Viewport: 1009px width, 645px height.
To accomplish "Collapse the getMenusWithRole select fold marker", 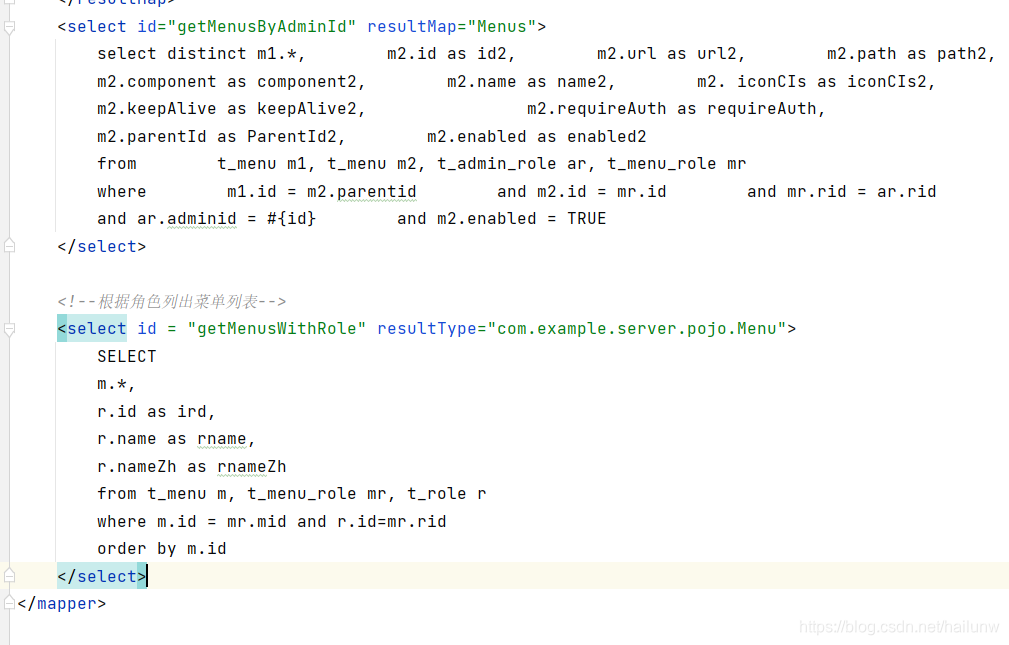I will (x=9, y=330).
